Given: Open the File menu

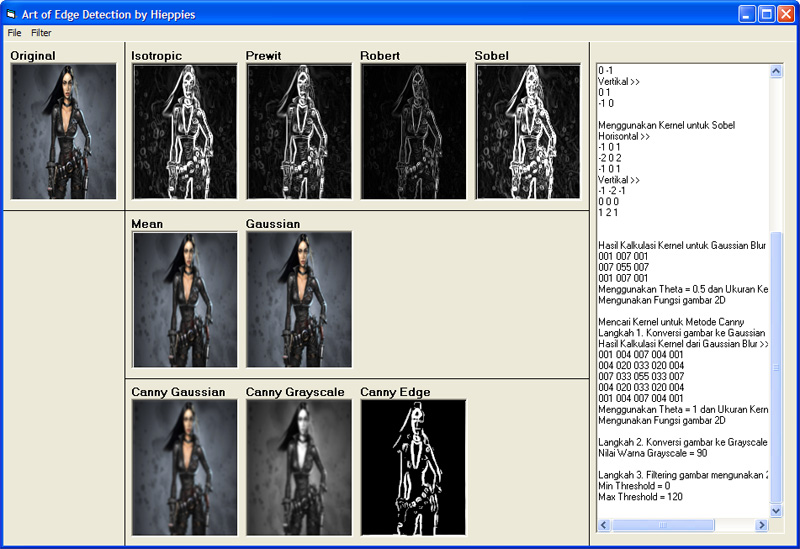Looking at the screenshot, I should point(14,33).
